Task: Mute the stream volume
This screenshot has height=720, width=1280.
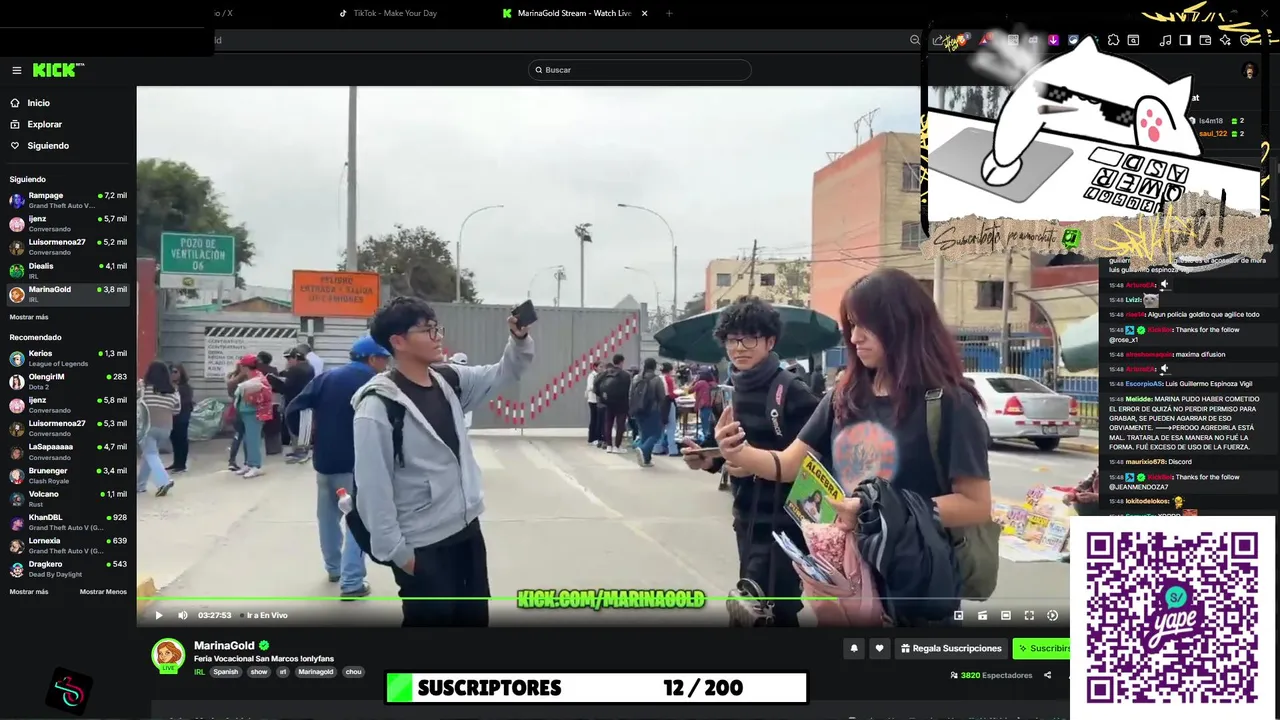Action: pos(182,615)
